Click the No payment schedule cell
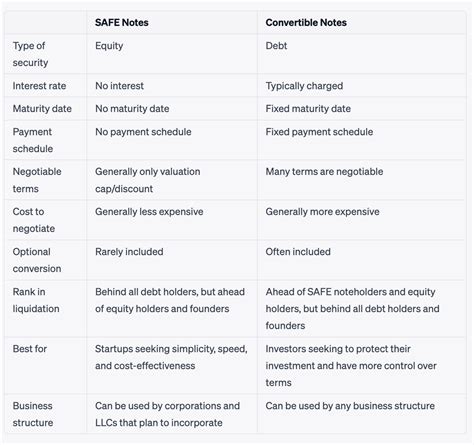Screen dimensions: 474x445 click(x=143, y=132)
